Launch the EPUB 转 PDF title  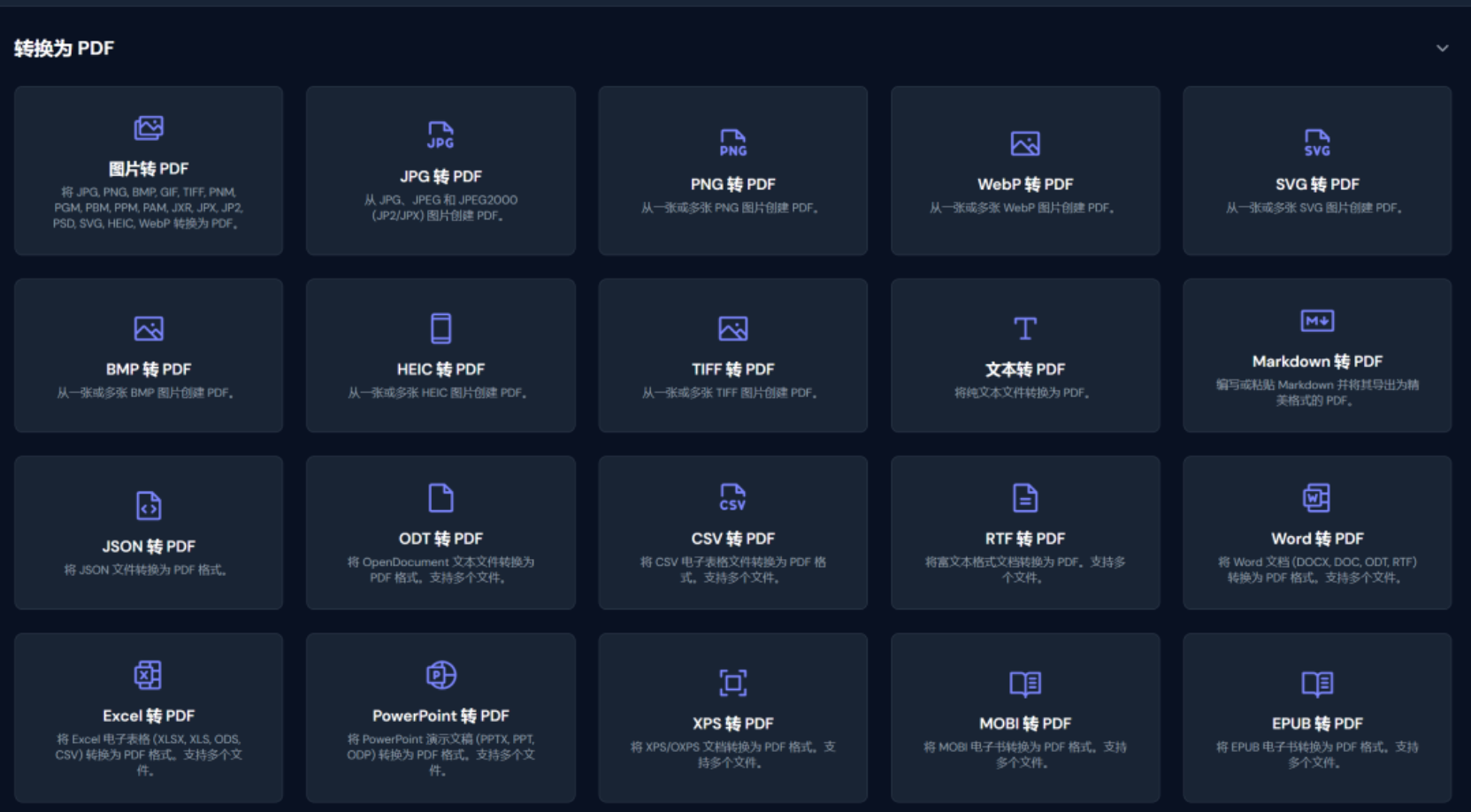1317,723
